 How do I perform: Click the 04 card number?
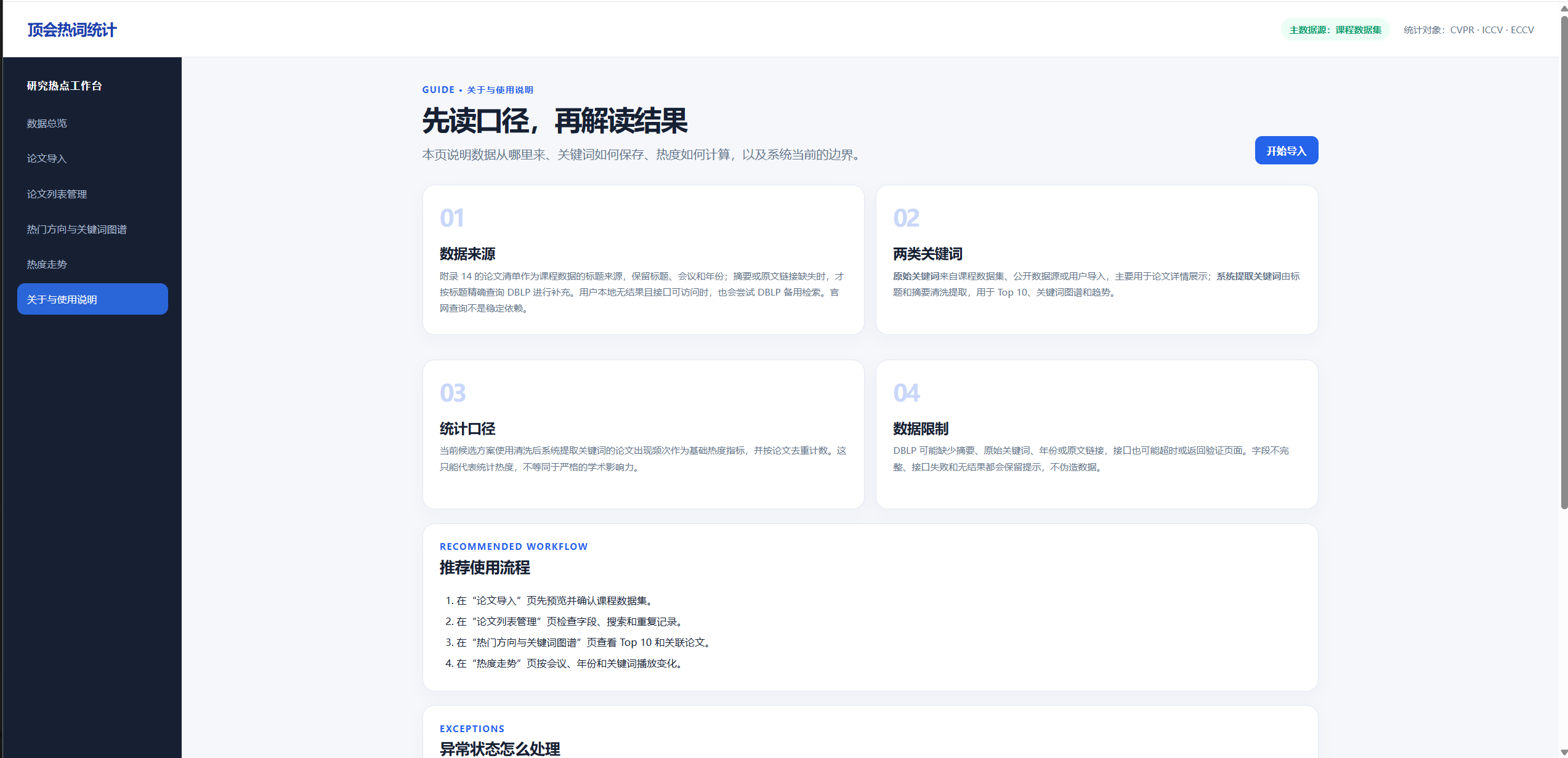[907, 393]
